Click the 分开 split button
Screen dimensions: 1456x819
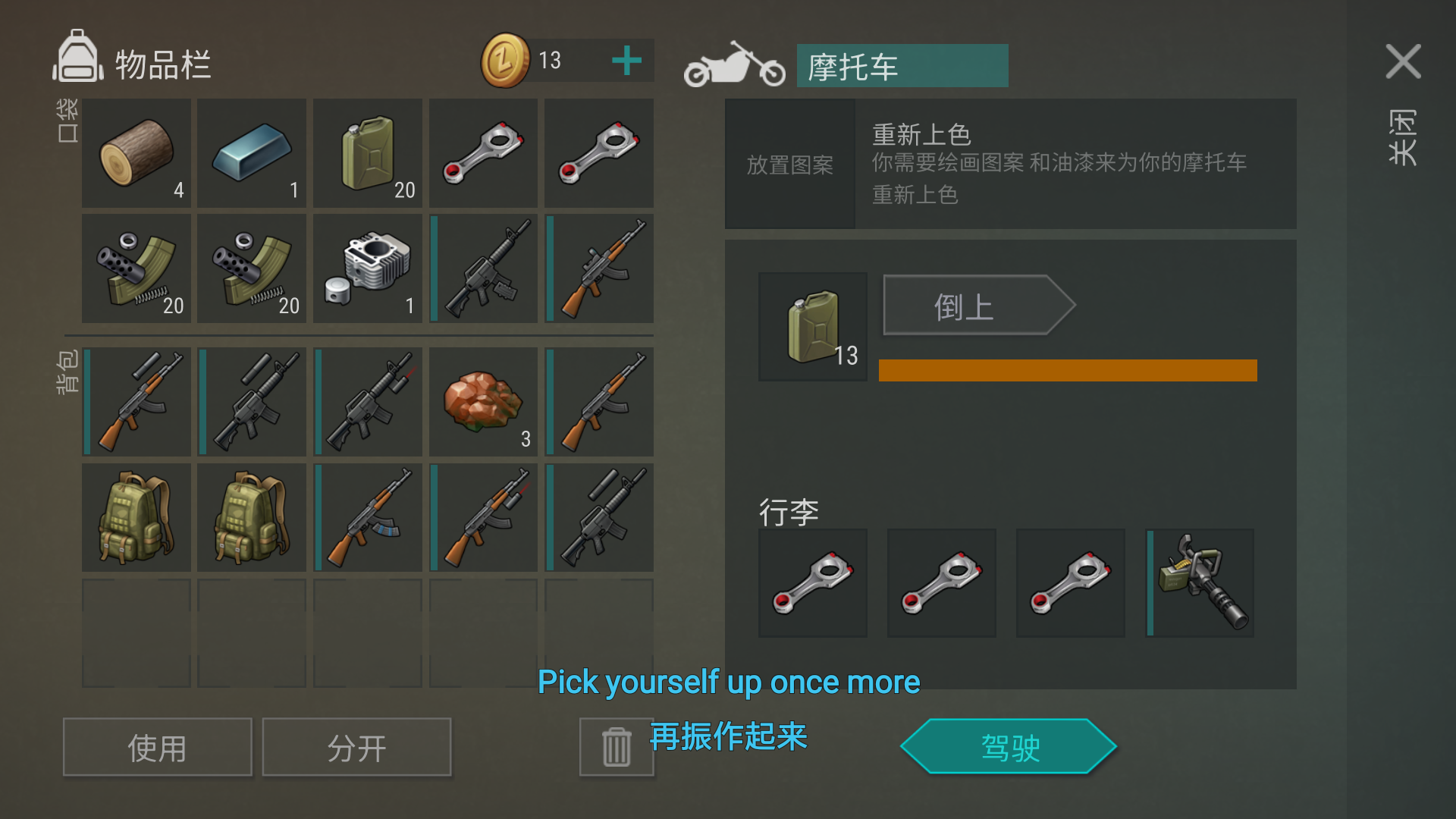pos(356,747)
